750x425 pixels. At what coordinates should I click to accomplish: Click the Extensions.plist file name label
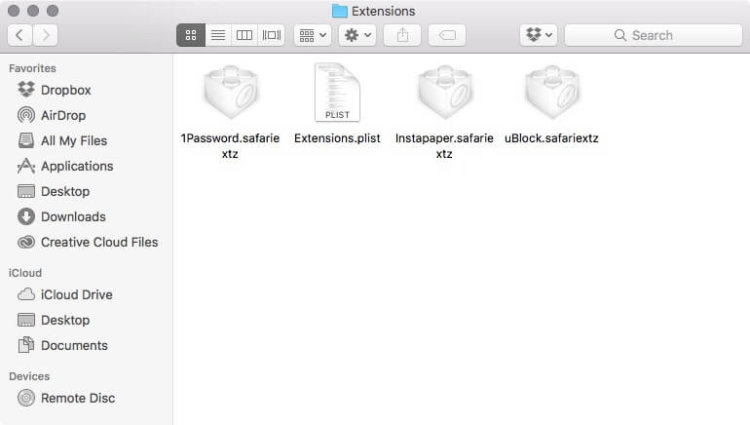coord(337,138)
